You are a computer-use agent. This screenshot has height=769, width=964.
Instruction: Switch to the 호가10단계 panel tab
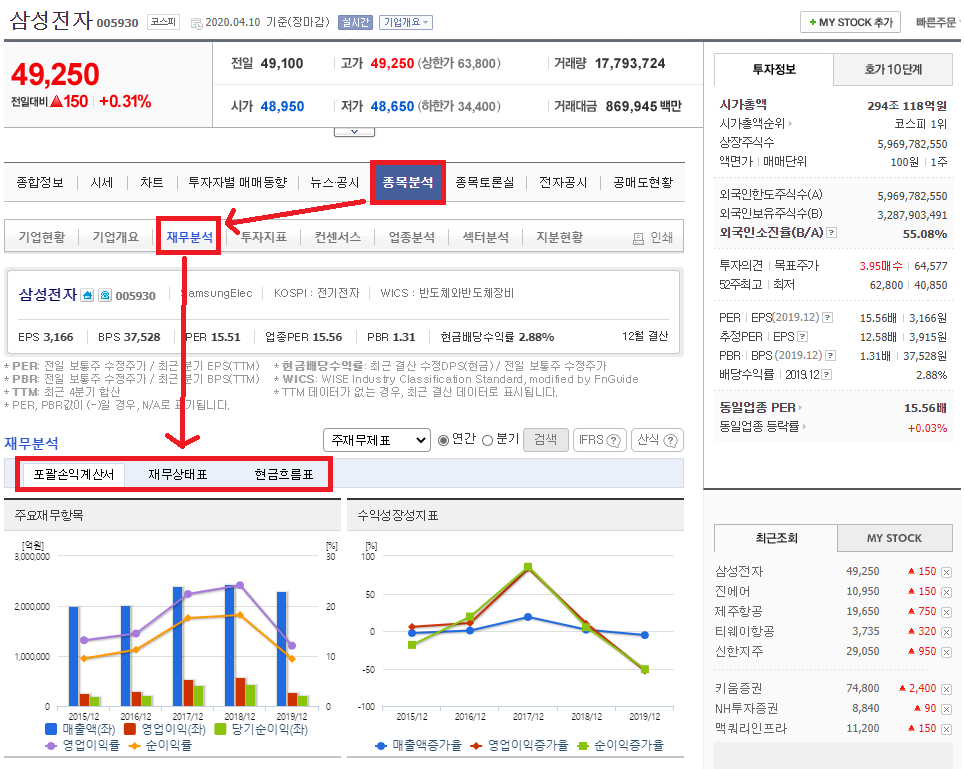coord(893,69)
